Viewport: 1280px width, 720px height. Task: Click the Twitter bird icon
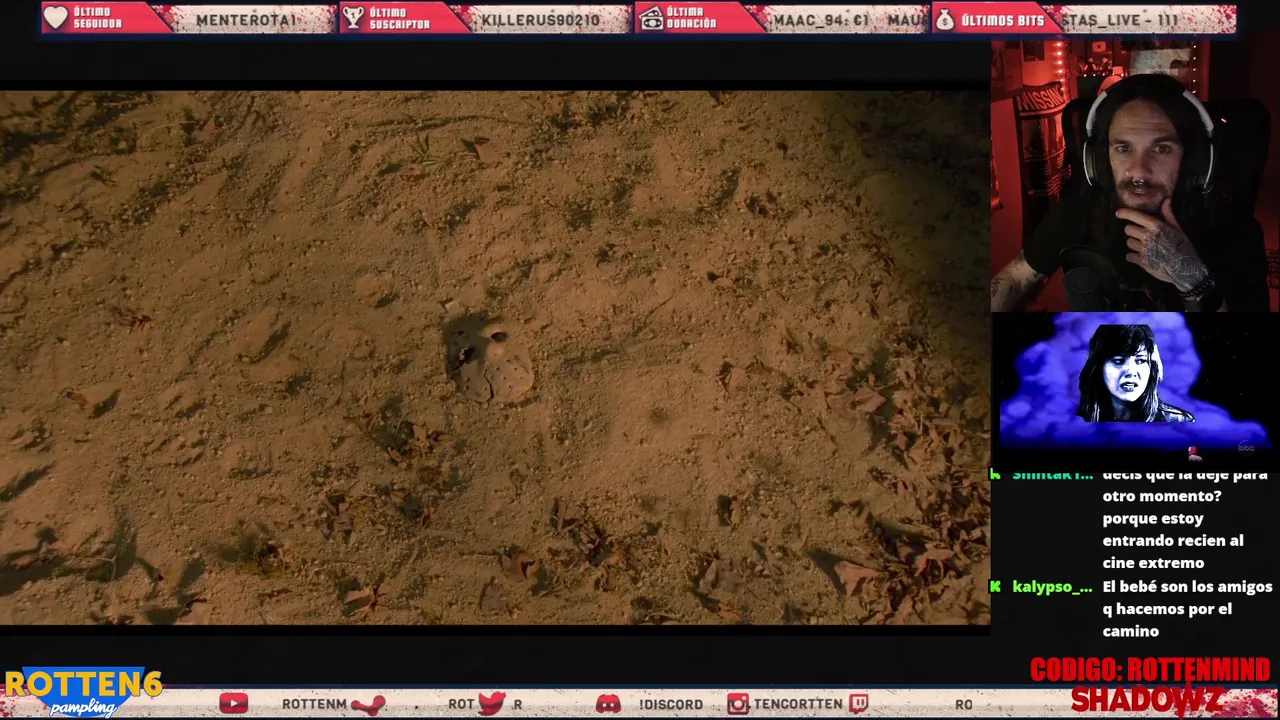coord(491,703)
